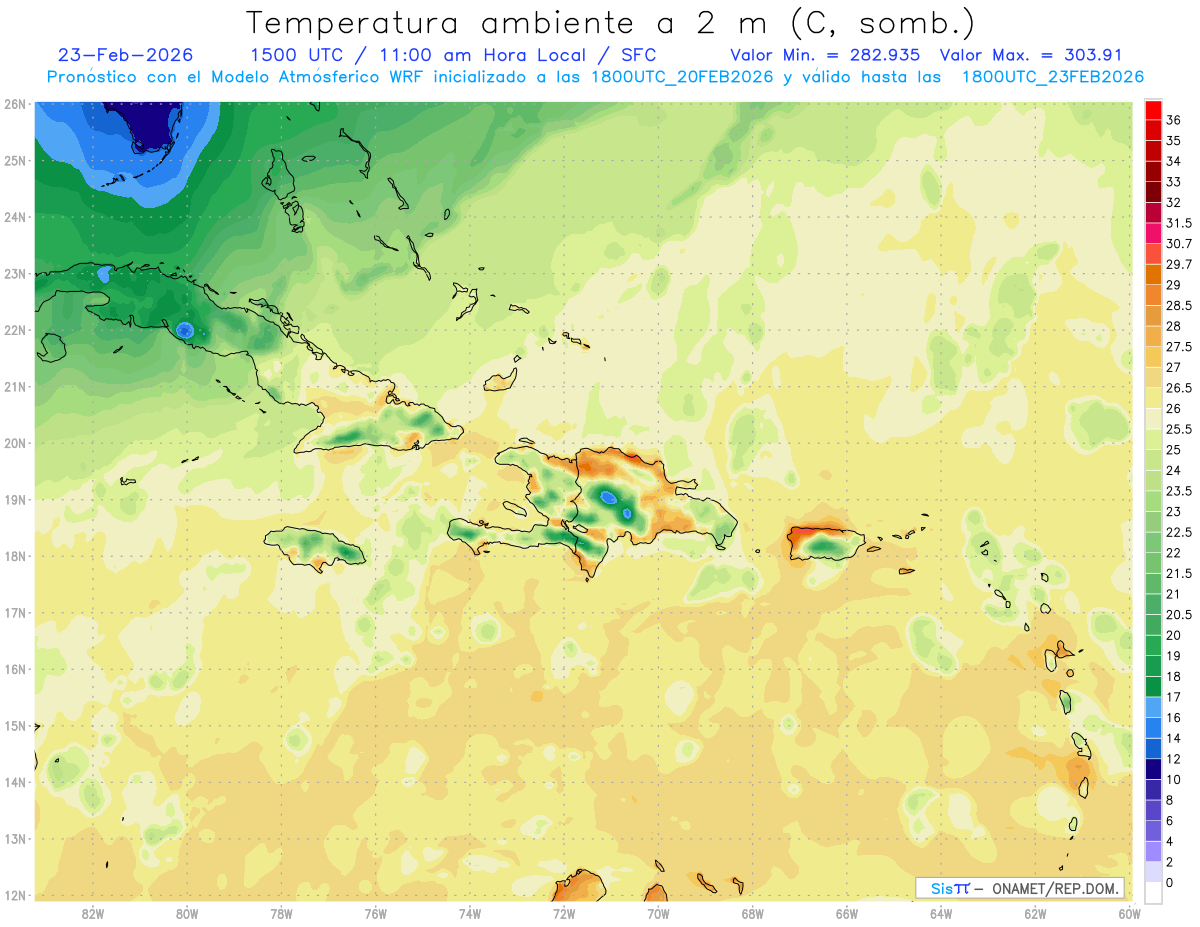Click the 66W longitude axis label
Screen dimensions: 1200x927
(x=846, y=913)
